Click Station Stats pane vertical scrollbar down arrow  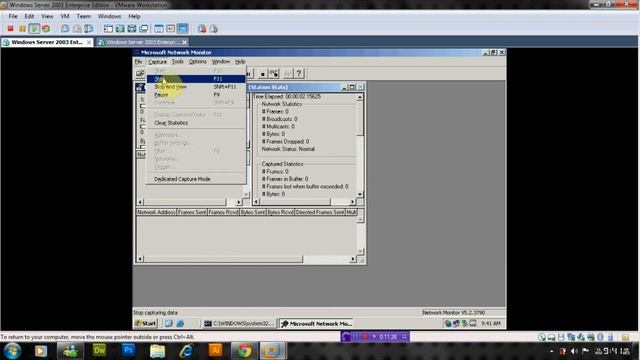(360, 194)
